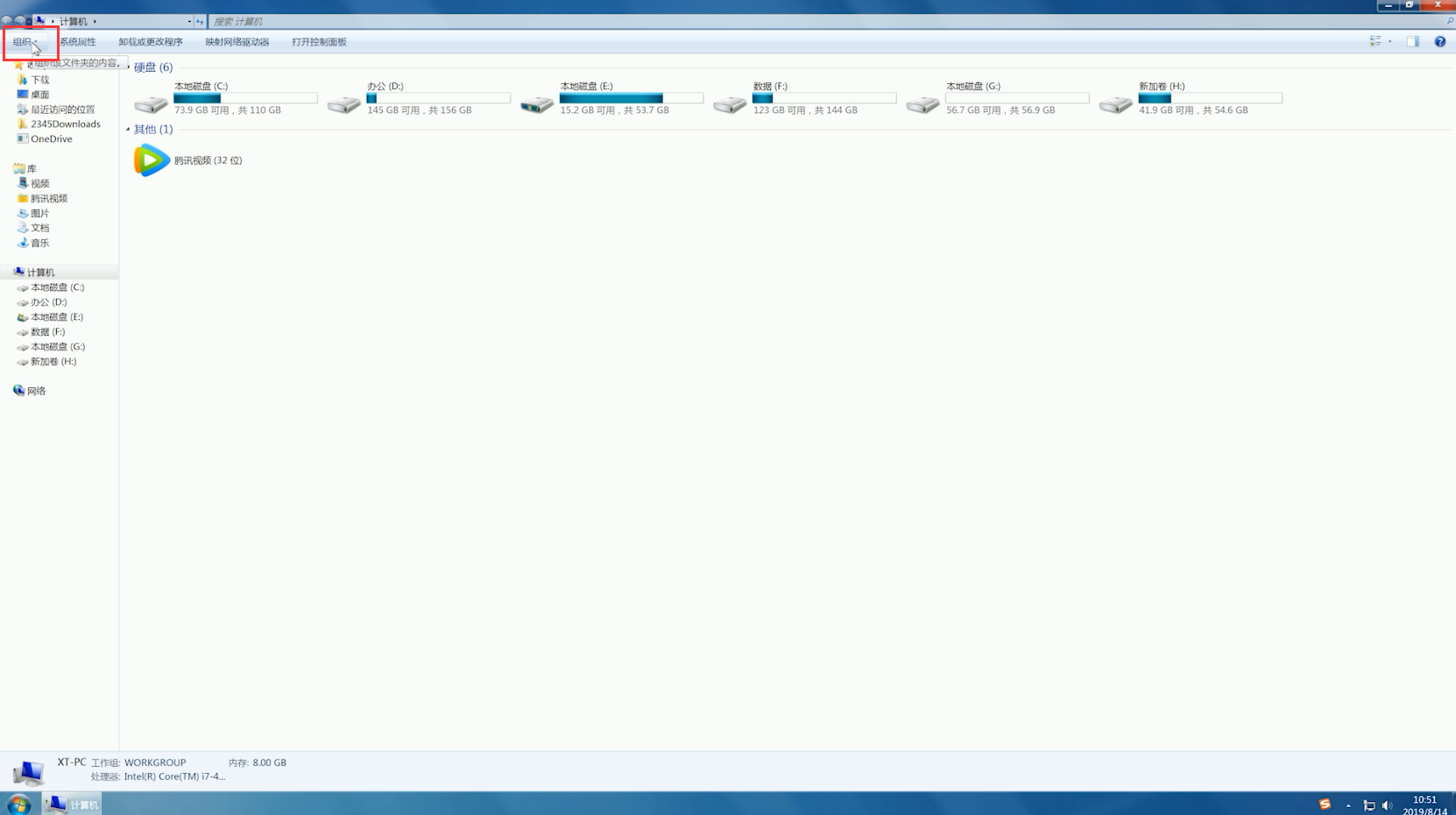1456x815 pixels.
Task: Open the recent pages dropdown arrow
Action: pyautogui.click(x=29, y=21)
